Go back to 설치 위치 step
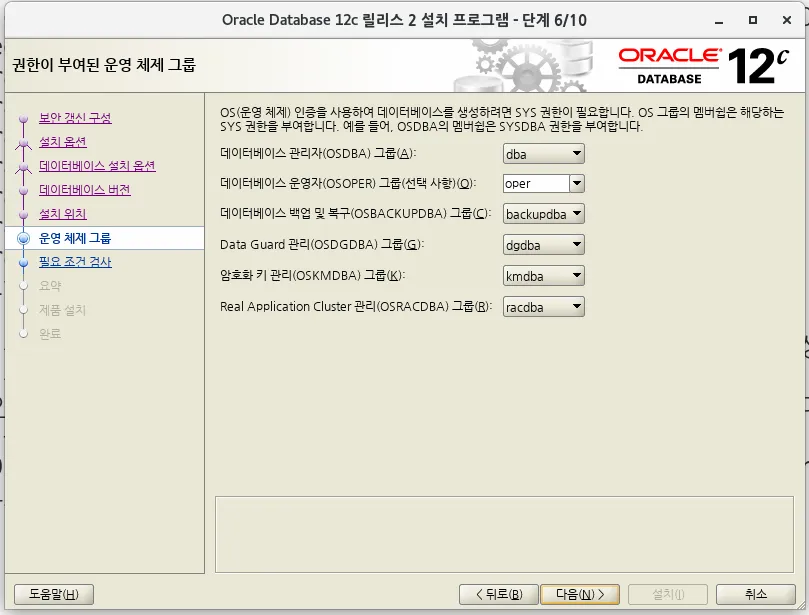Screen dimensions: 809x615 click(62, 214)
